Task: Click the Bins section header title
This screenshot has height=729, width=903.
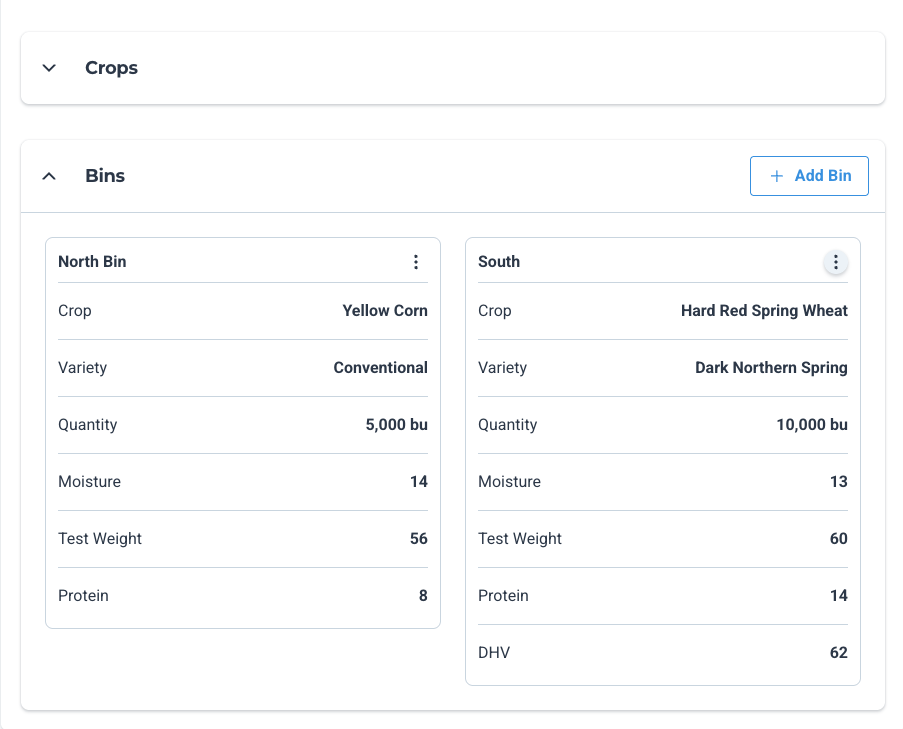Action: pyautogui.click(x=105, y=176)
